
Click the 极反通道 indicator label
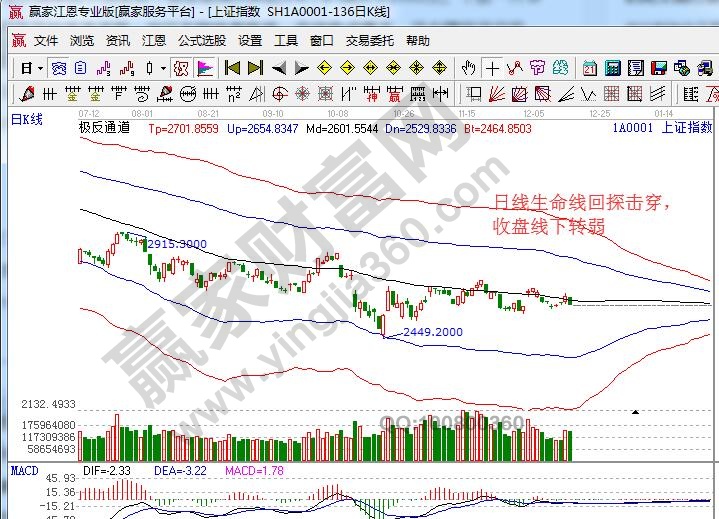coord(104,128)
